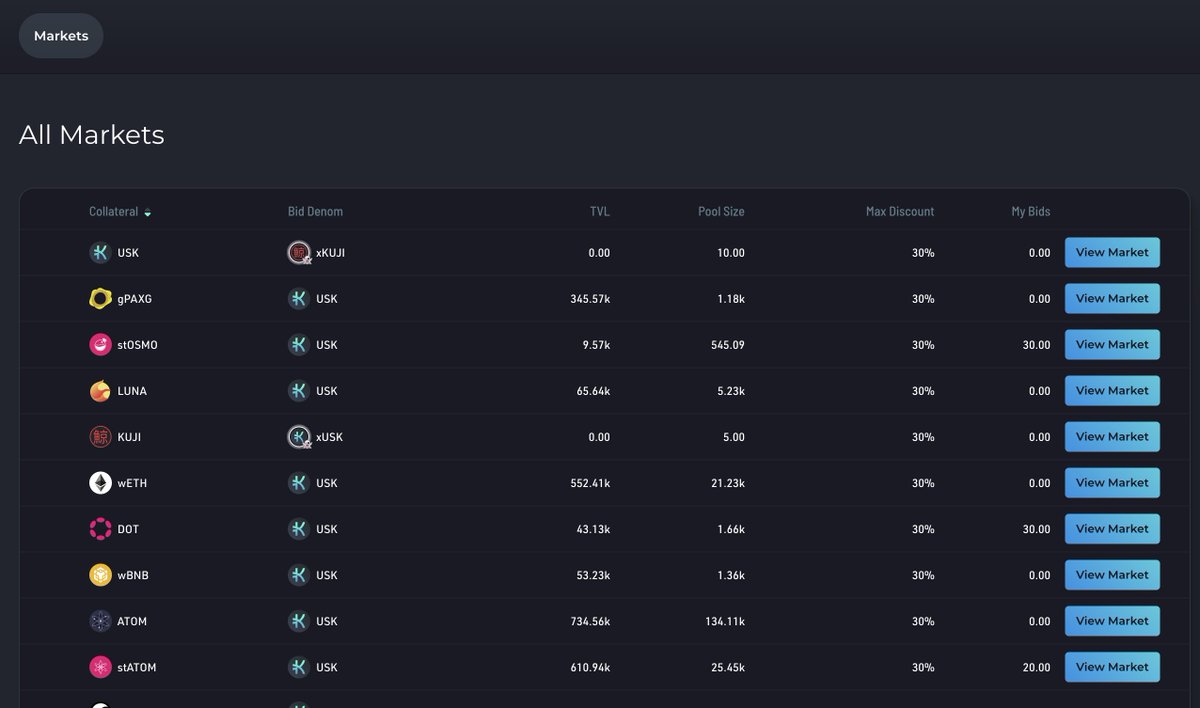View Market for stOSMO

pyautogui.click(x=1112, y=345)
